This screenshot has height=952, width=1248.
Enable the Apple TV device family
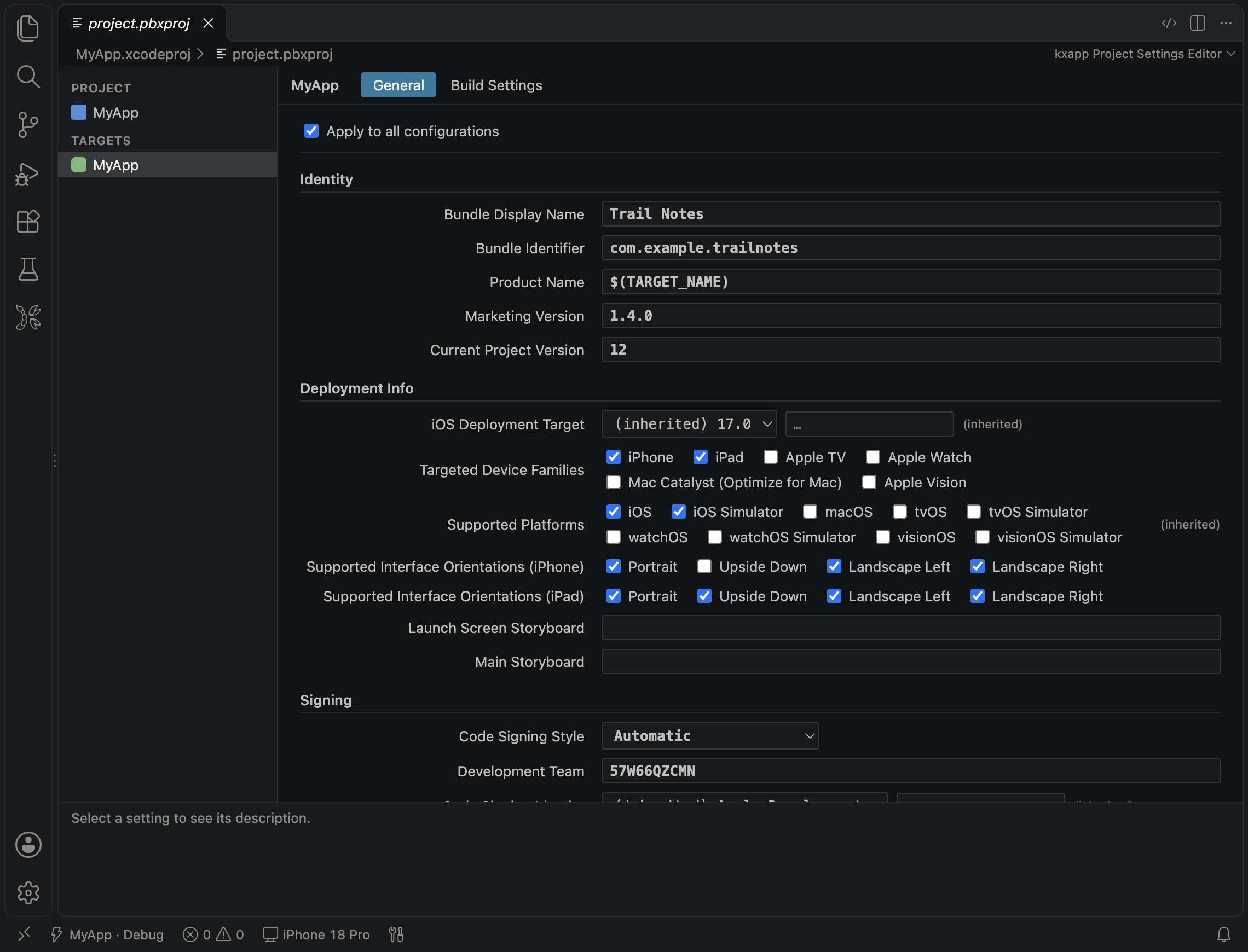tap(770, 457)
